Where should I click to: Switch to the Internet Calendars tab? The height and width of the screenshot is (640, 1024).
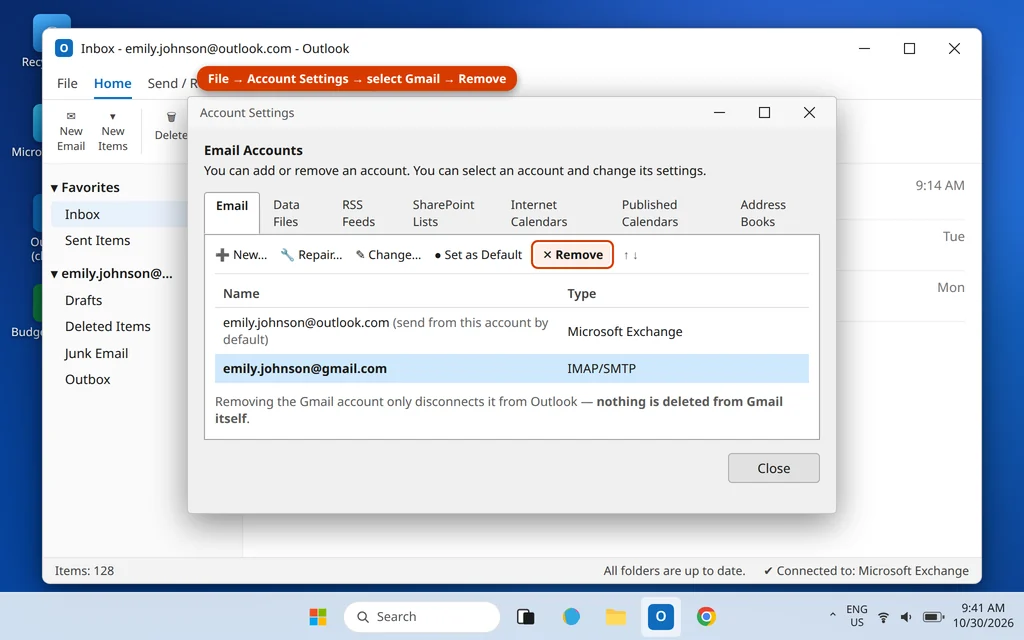[x=539, y=213]
